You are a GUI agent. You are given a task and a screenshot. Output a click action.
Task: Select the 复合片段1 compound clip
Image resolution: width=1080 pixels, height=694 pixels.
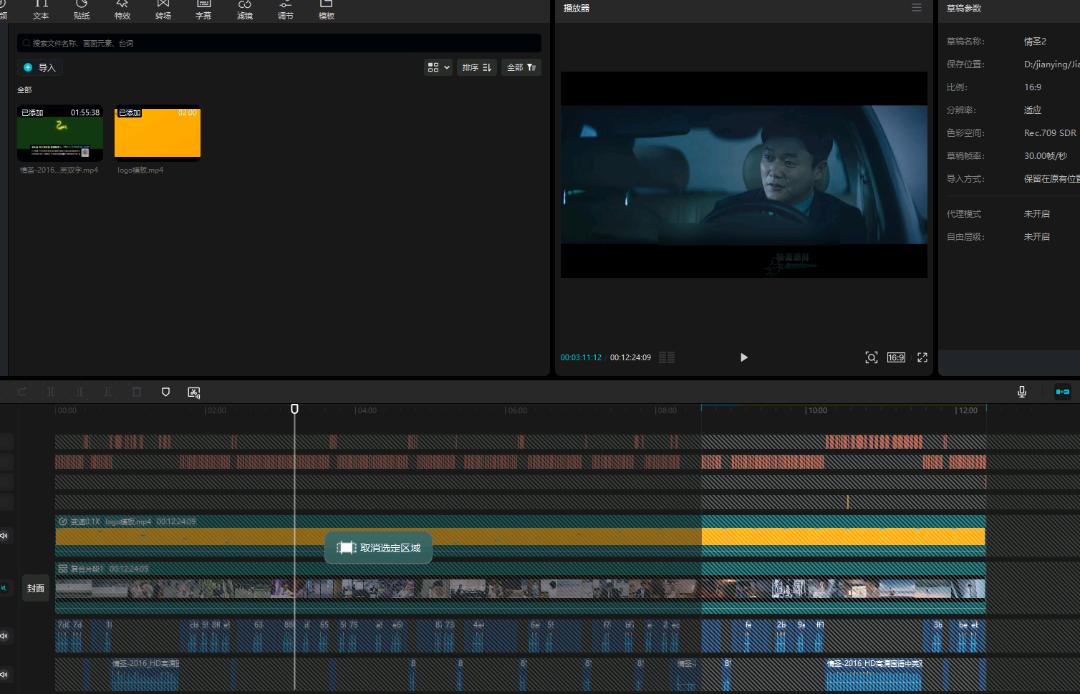pyautogui.click(x=520, y=589)
